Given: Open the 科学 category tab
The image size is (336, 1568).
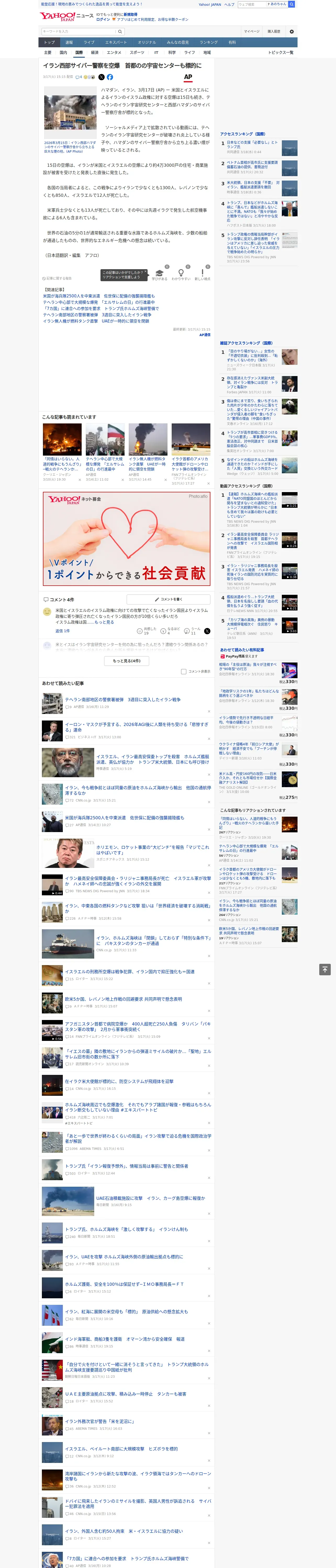Looking at the screenshot, I should [172, 52].
